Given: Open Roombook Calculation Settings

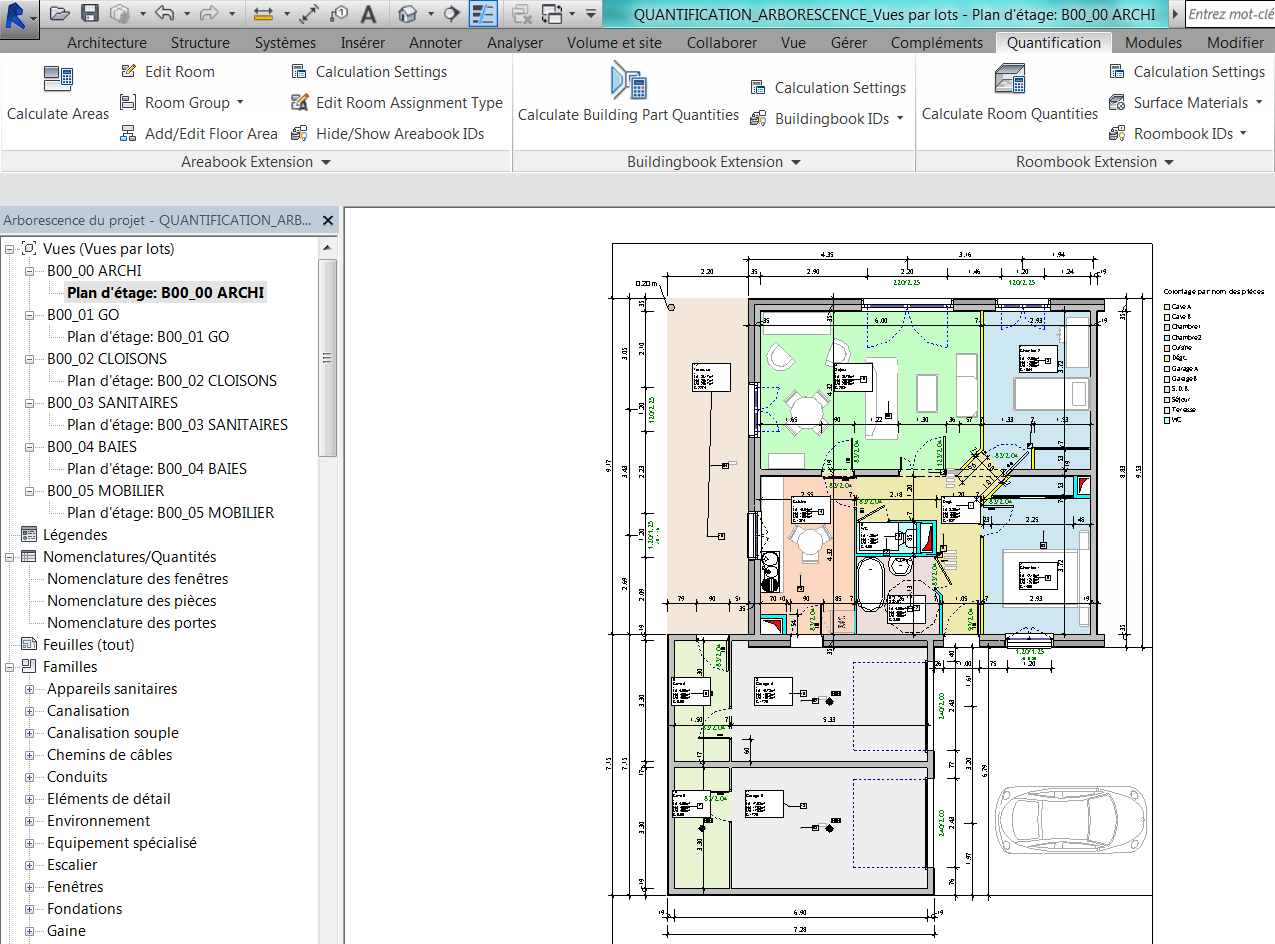Looking at the screenshot, I should pos(1187,72).
